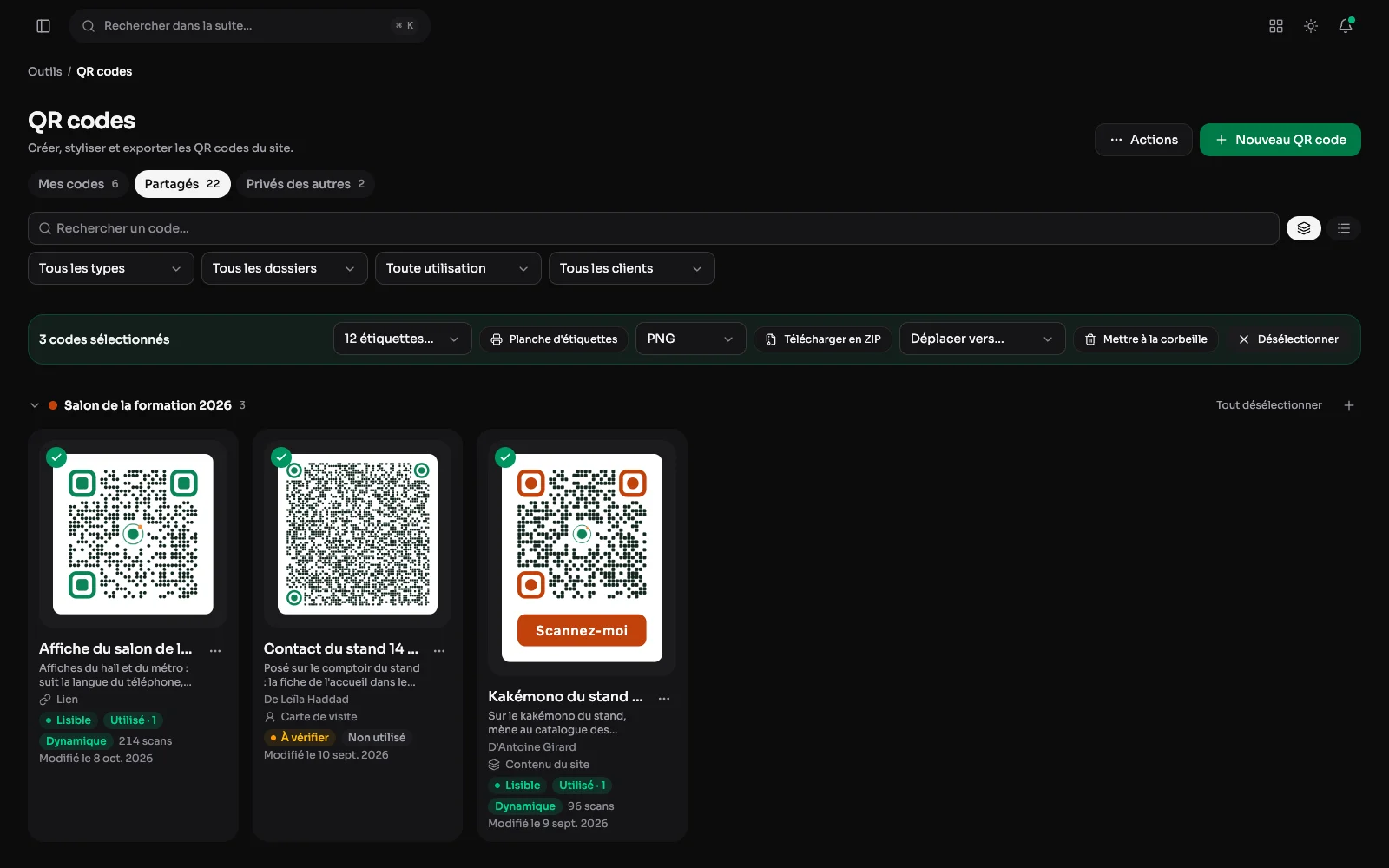Add a code to Salon de la formation folder
The image size is (1389, 868).
(x=1349, y=405)
